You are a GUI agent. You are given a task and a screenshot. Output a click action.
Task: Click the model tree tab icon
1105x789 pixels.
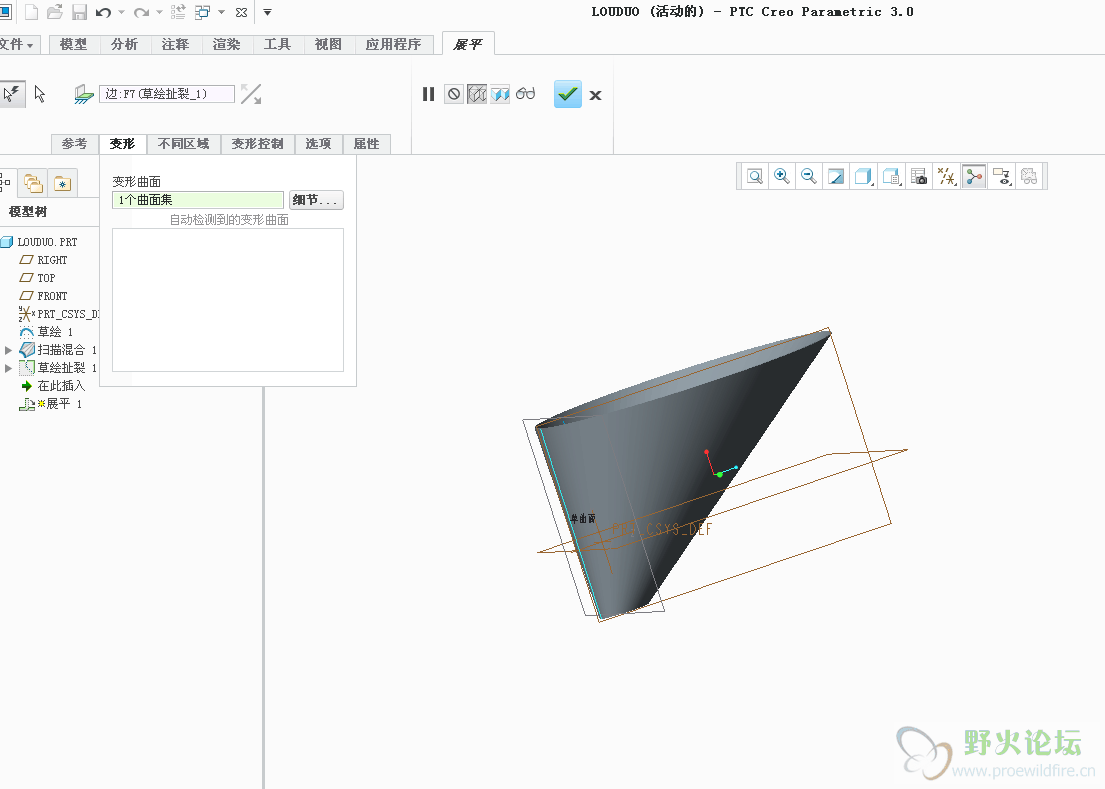click(6, 183)
